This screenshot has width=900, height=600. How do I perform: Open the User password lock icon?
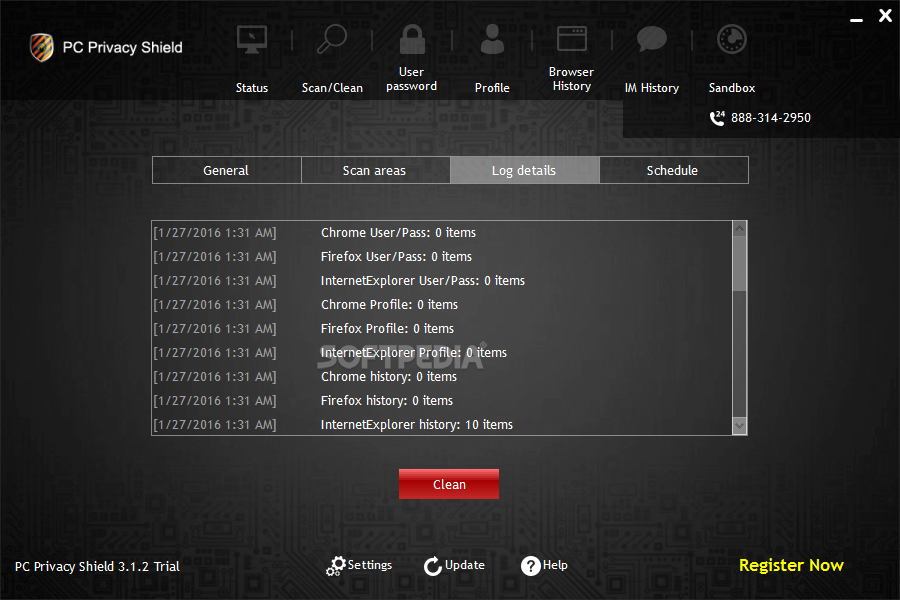point(412,39)
